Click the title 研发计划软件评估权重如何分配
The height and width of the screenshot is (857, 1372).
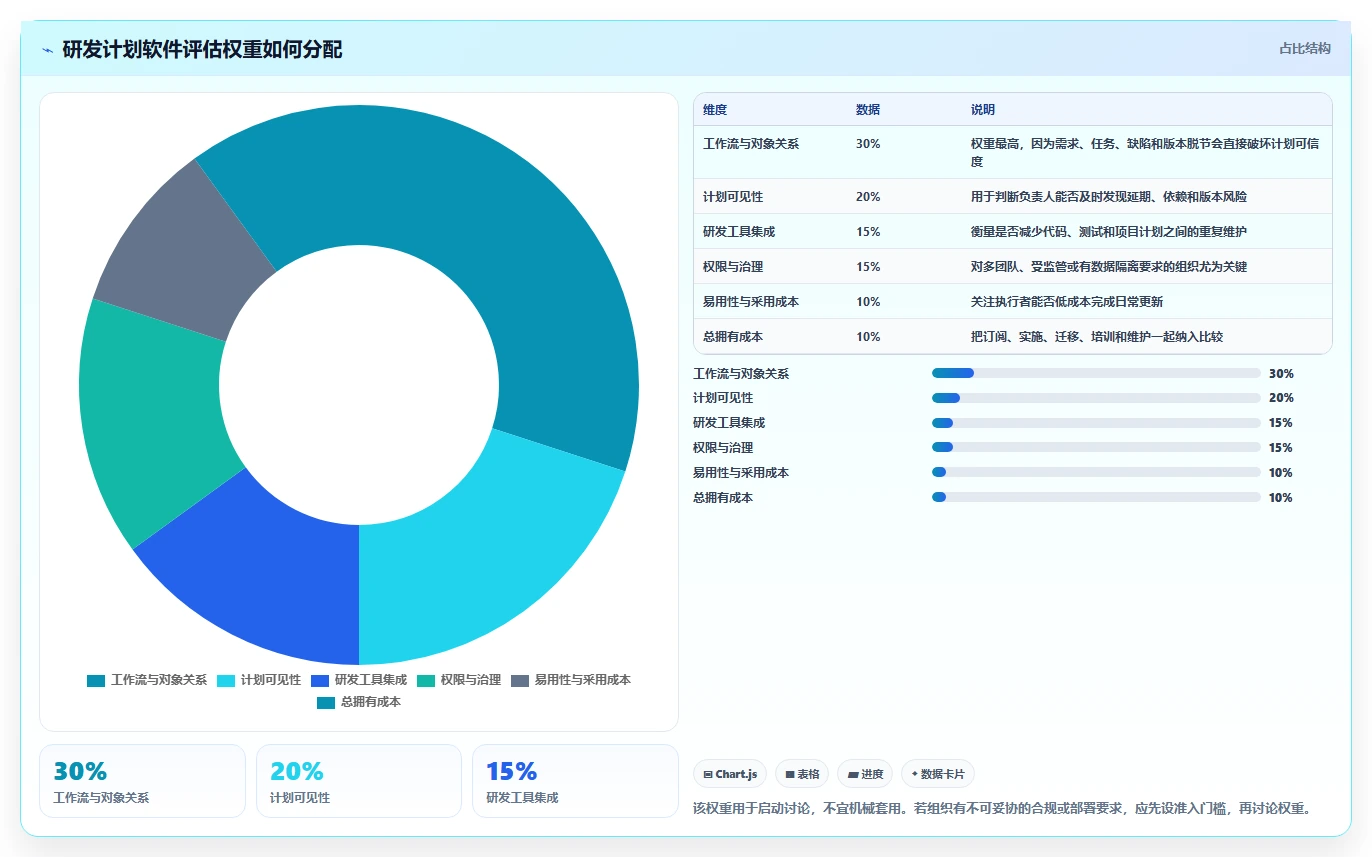[x=202, y=49]
